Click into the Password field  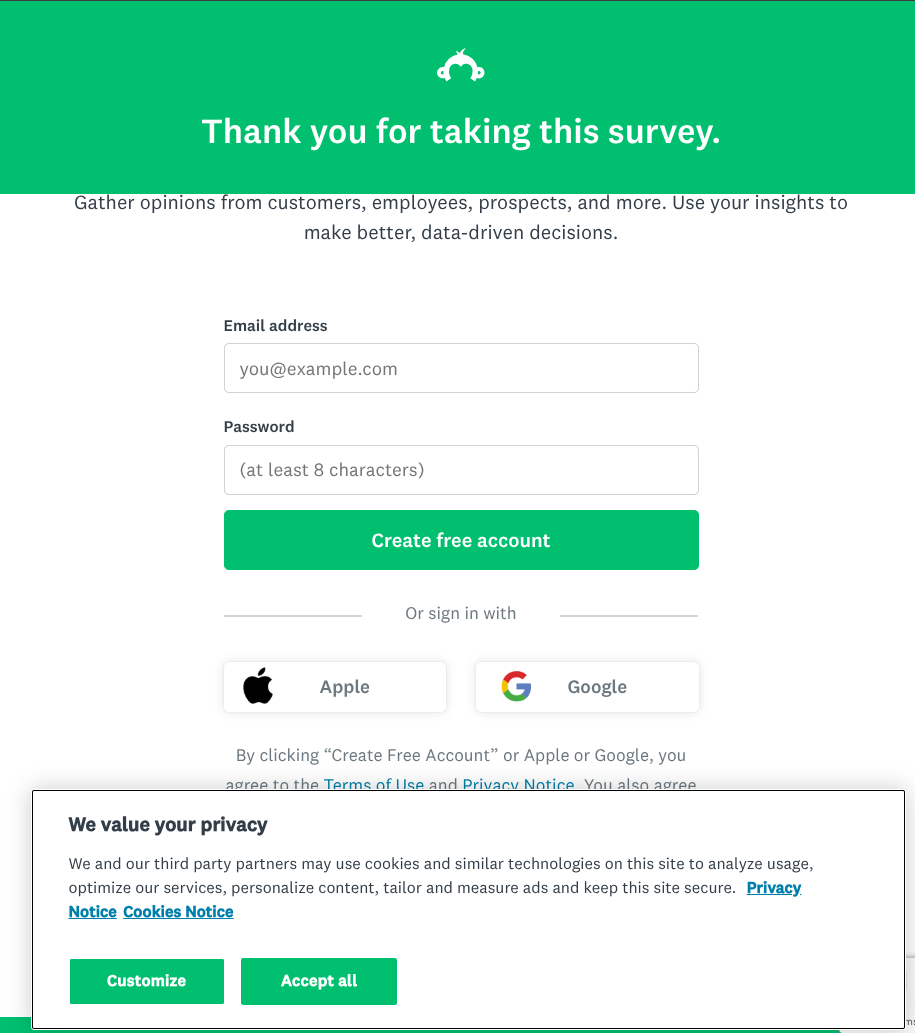[461, 470]
